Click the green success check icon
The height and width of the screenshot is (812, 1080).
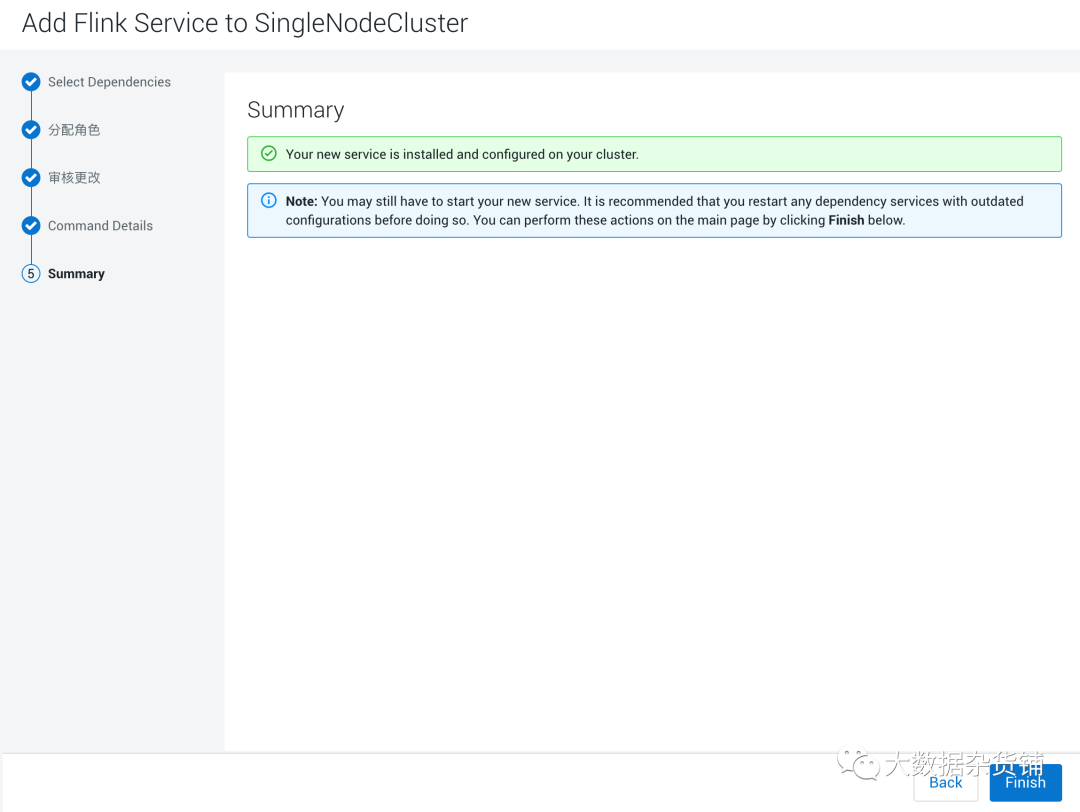[x=268, y=154]
